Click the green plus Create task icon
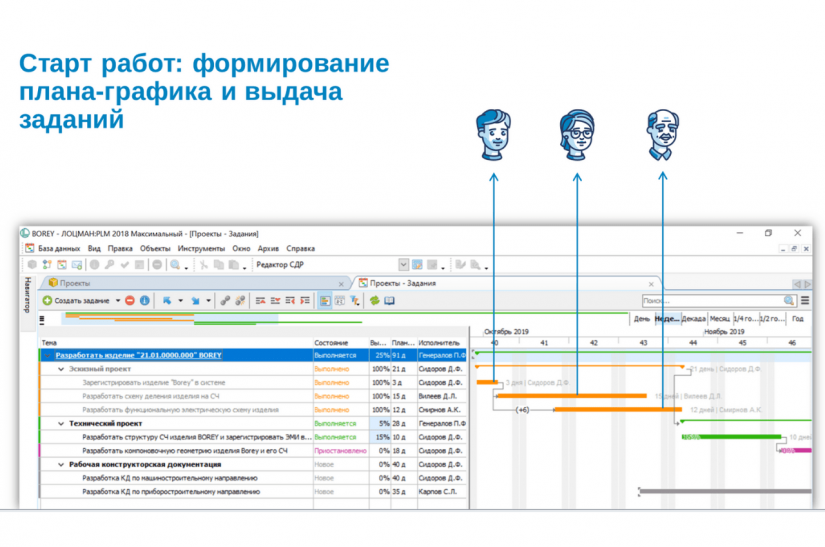 [47, 300]
